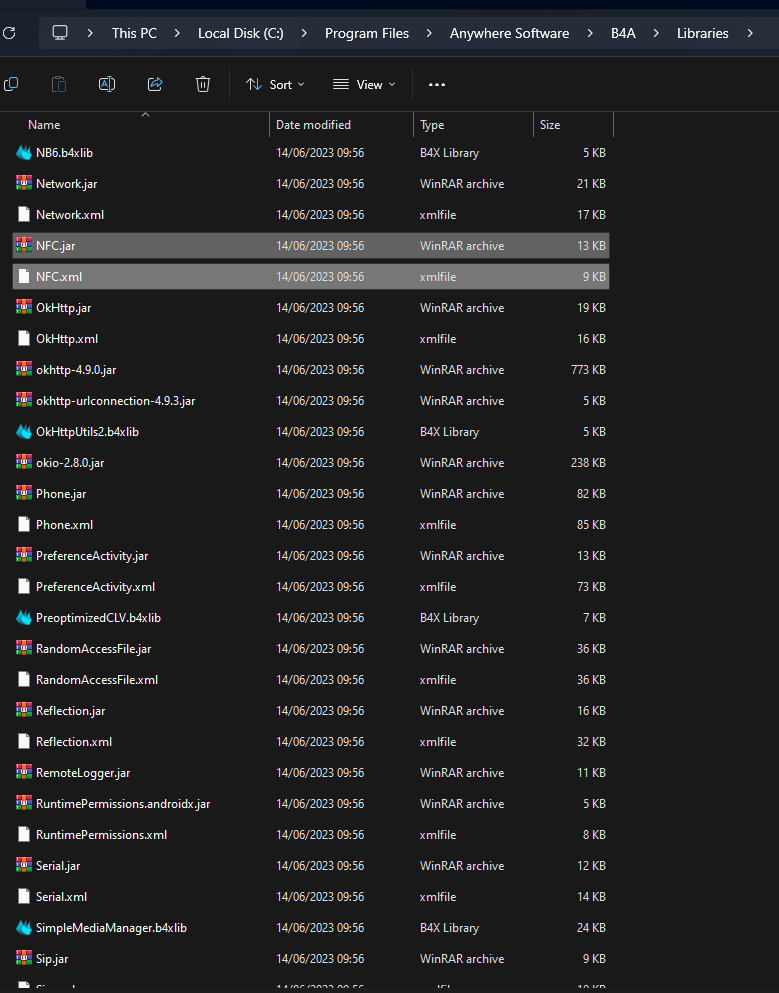Open the View dropdown menu
Screen dimensions: 779x993
pyautogui.click(x=364, y=84)
